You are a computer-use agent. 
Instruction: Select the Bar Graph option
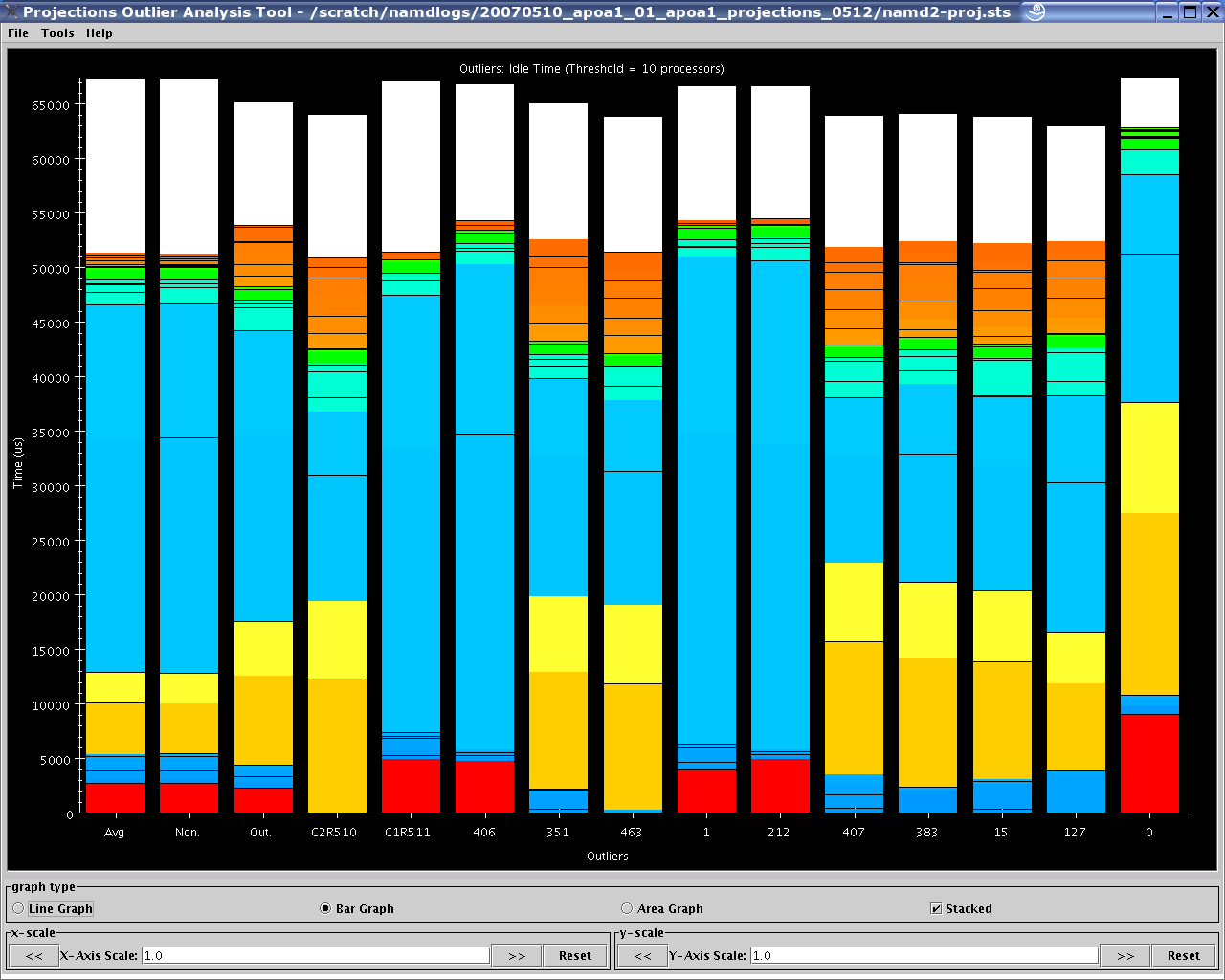(x=325, y=908)
